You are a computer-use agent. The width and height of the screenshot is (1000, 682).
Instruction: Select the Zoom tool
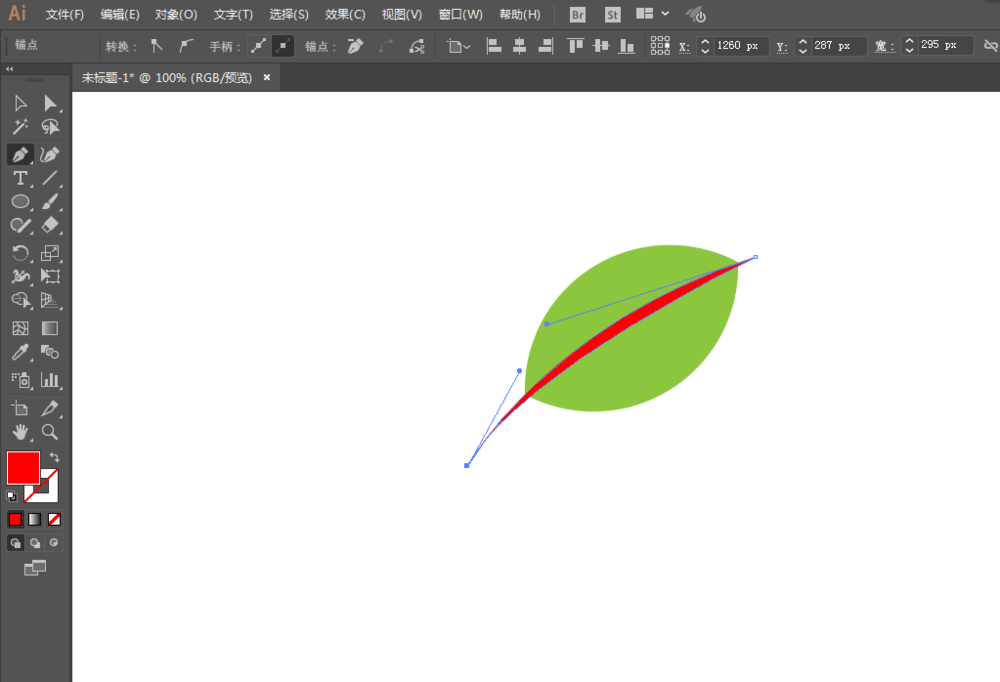click(x=50, y=432)
